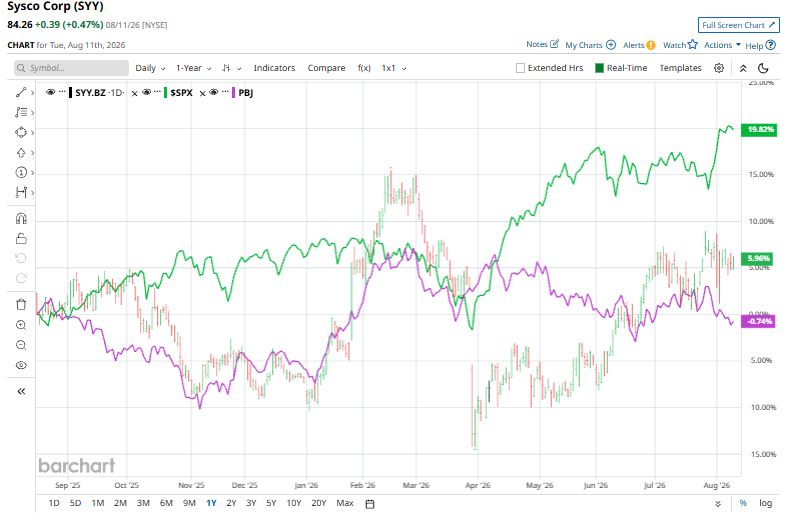787x525 pixels.
Task: Delete drawings with the trash can icon
Action: coord(21,305)
